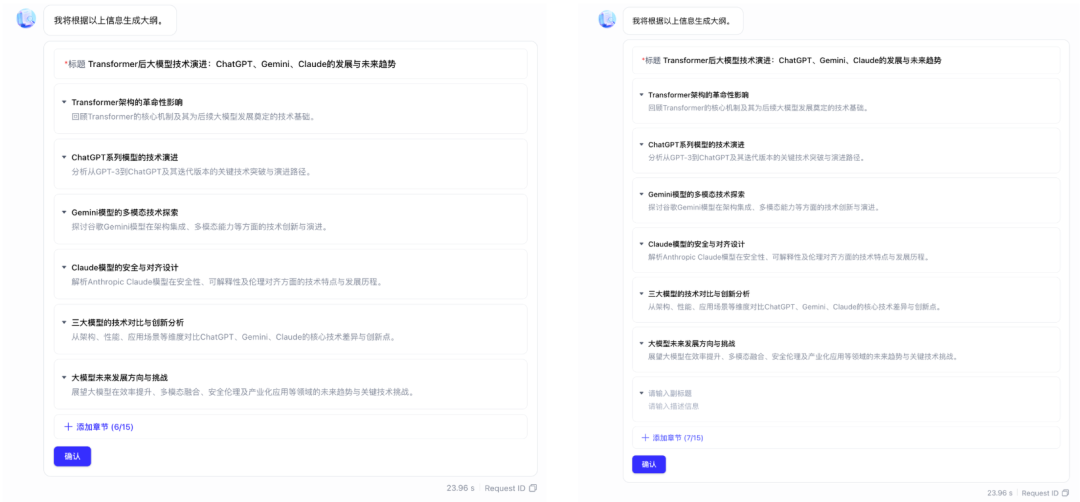The height and width of the screenshot is (502, 1080).
Task: Click right panel heading ChatGPT系列模型的技术演进
Action: click(696, 145)
